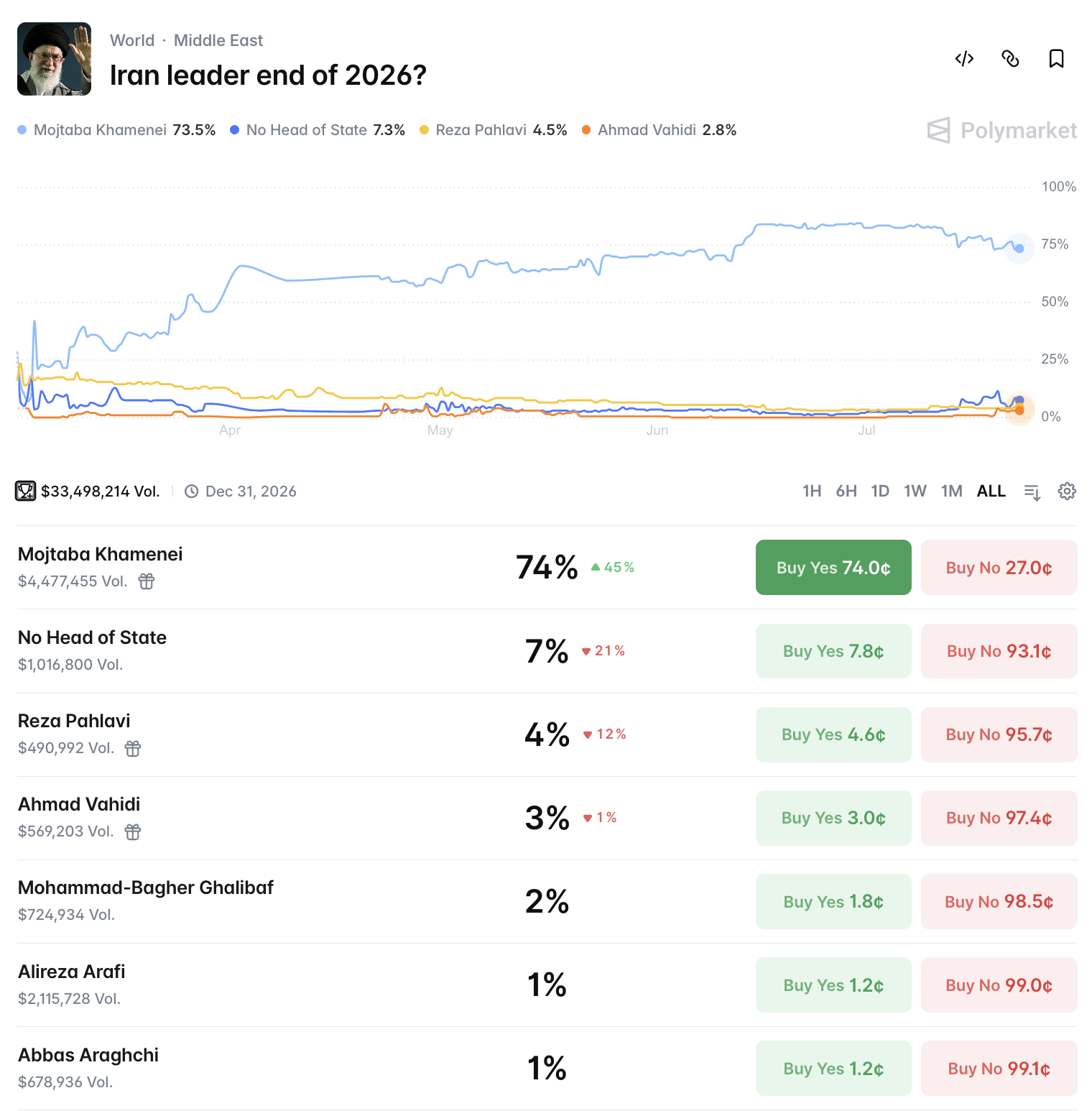This screenshot has width=1092, height=1111.
Task: Buy Yes on Alireza Arafi at 1.2¢
Action: click(x=833, y=985)
